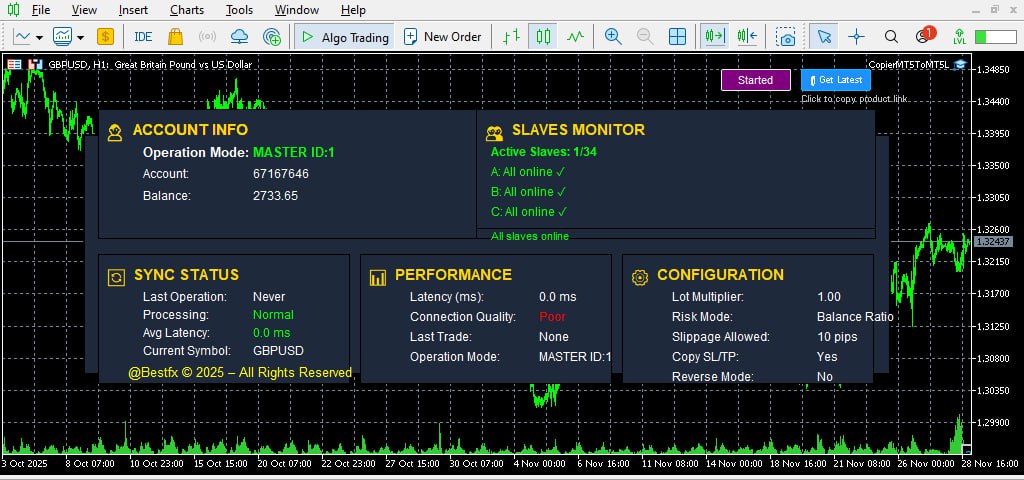Click the MetaTrader candlestick app icon
The height and width of the screenshot is (480, 1024).
pos(13,10)
